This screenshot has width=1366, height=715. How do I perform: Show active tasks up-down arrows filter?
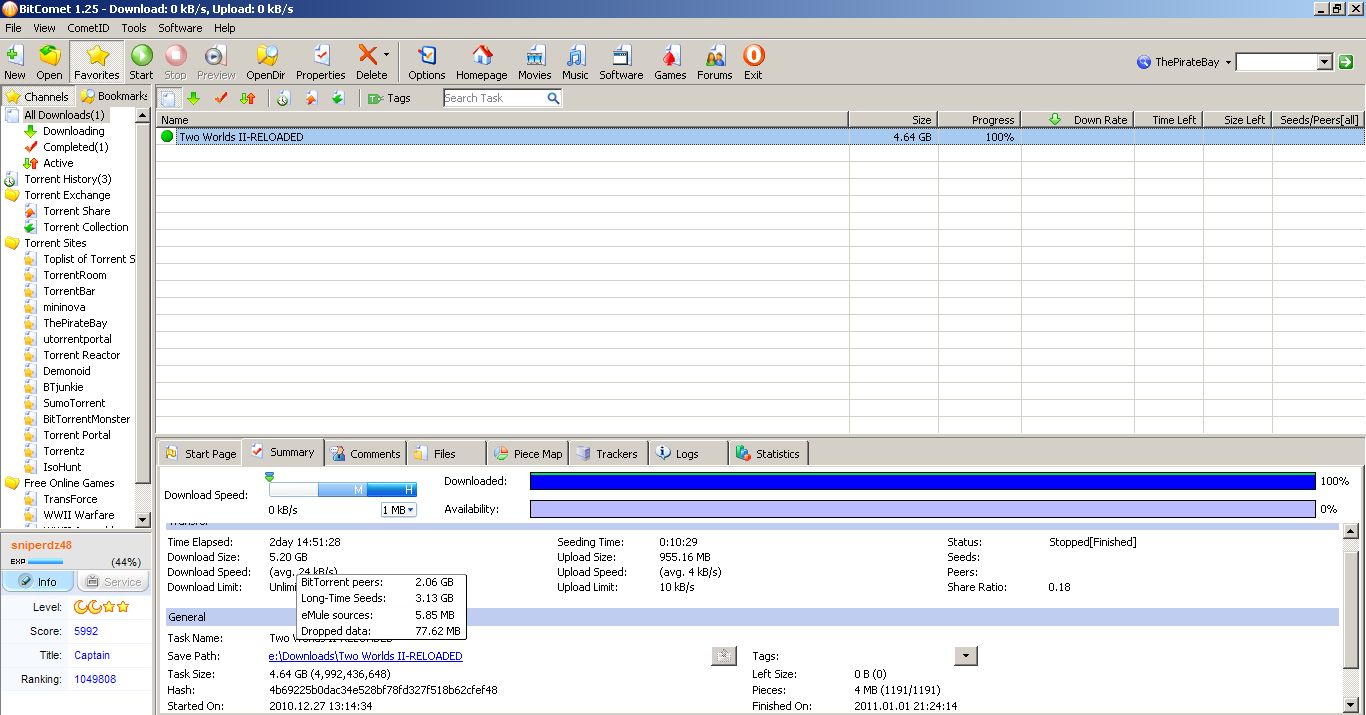(x=248, y=98)
